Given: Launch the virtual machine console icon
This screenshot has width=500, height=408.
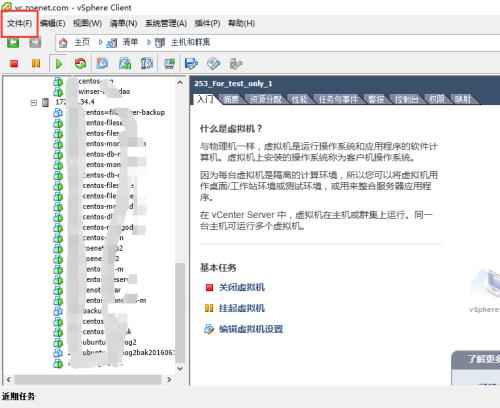Looking at the screenshot, I should coord(170,63).
